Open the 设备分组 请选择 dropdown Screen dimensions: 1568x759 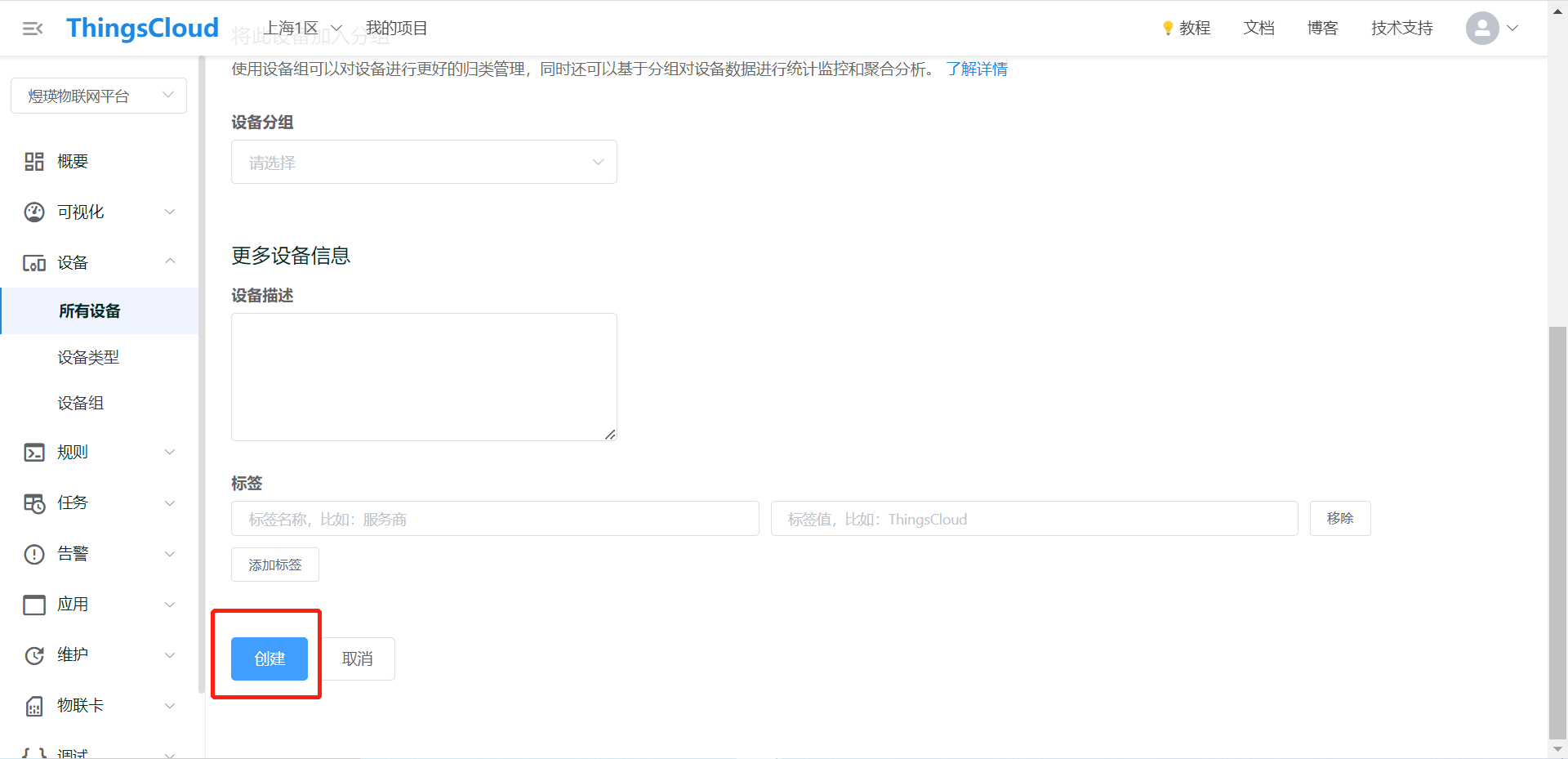pyautogui.click(x=424, y=162)
